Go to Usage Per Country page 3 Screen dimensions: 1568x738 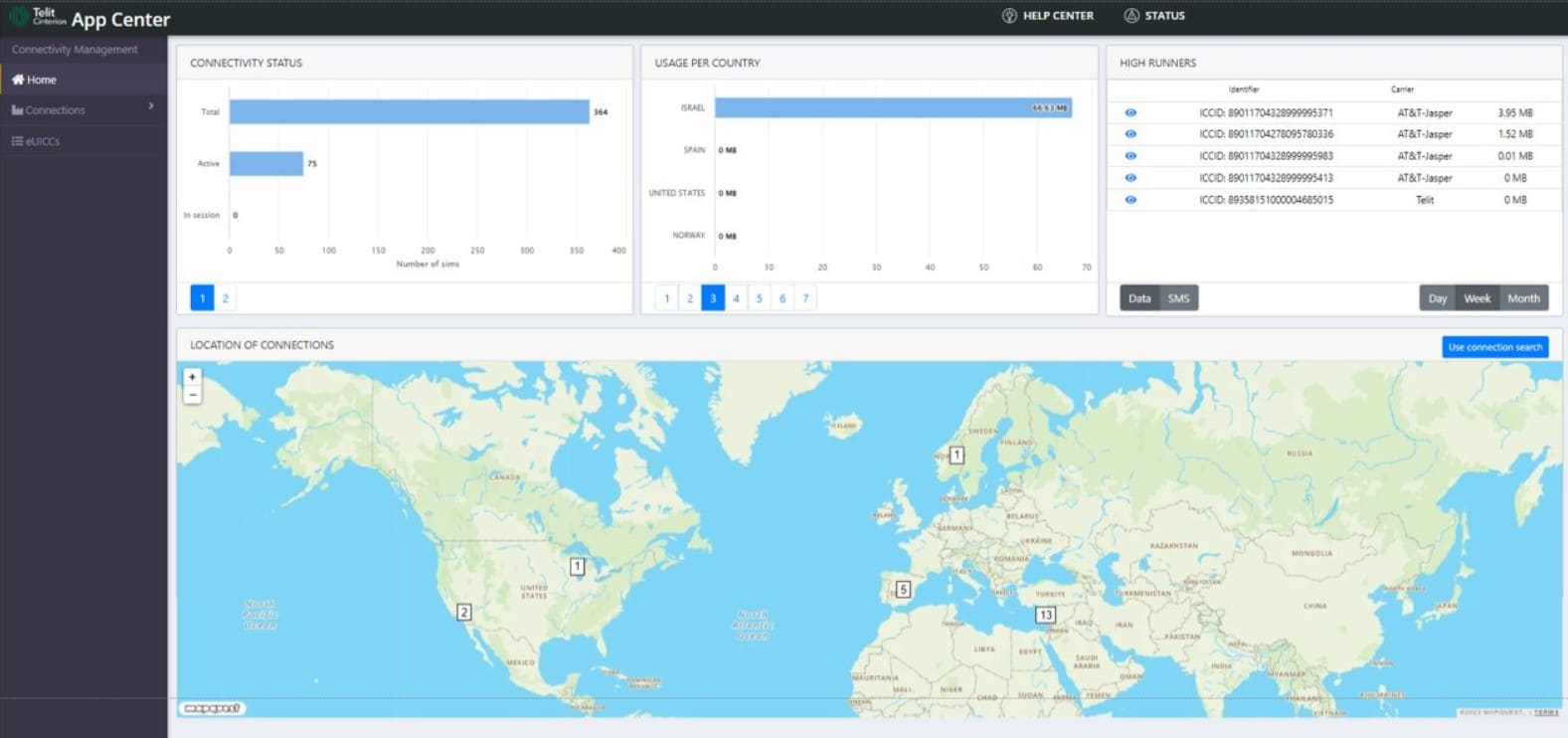(713, 298)
